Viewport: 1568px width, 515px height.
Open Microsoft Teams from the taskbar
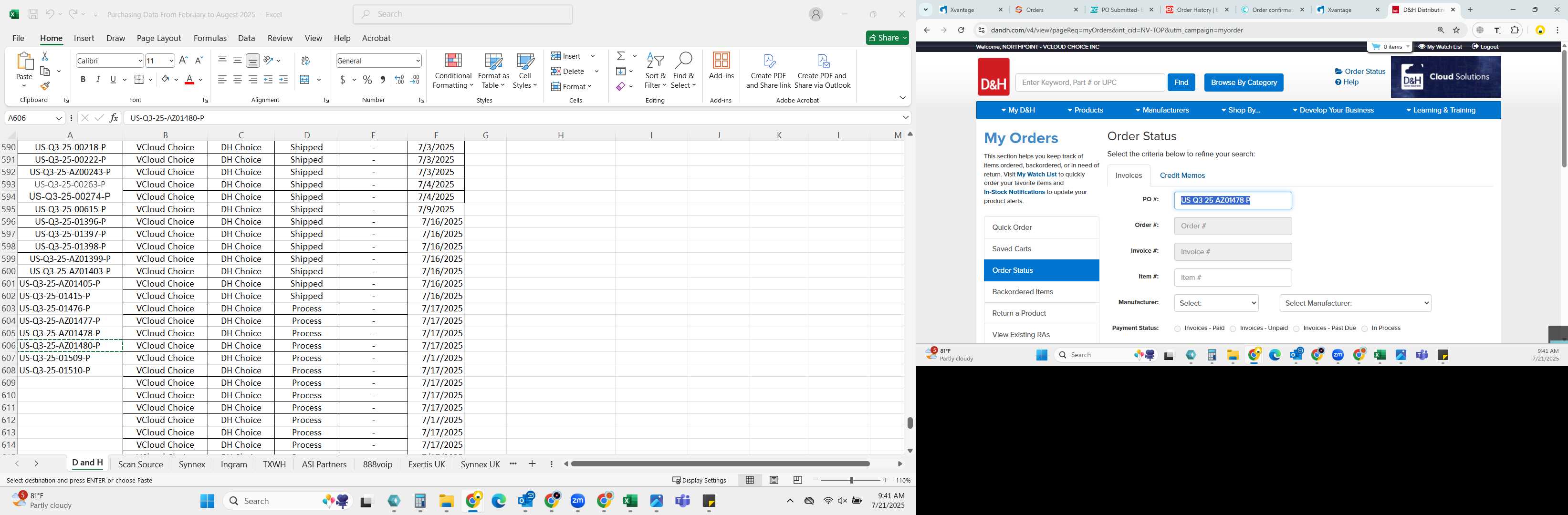tap(682, 501)
